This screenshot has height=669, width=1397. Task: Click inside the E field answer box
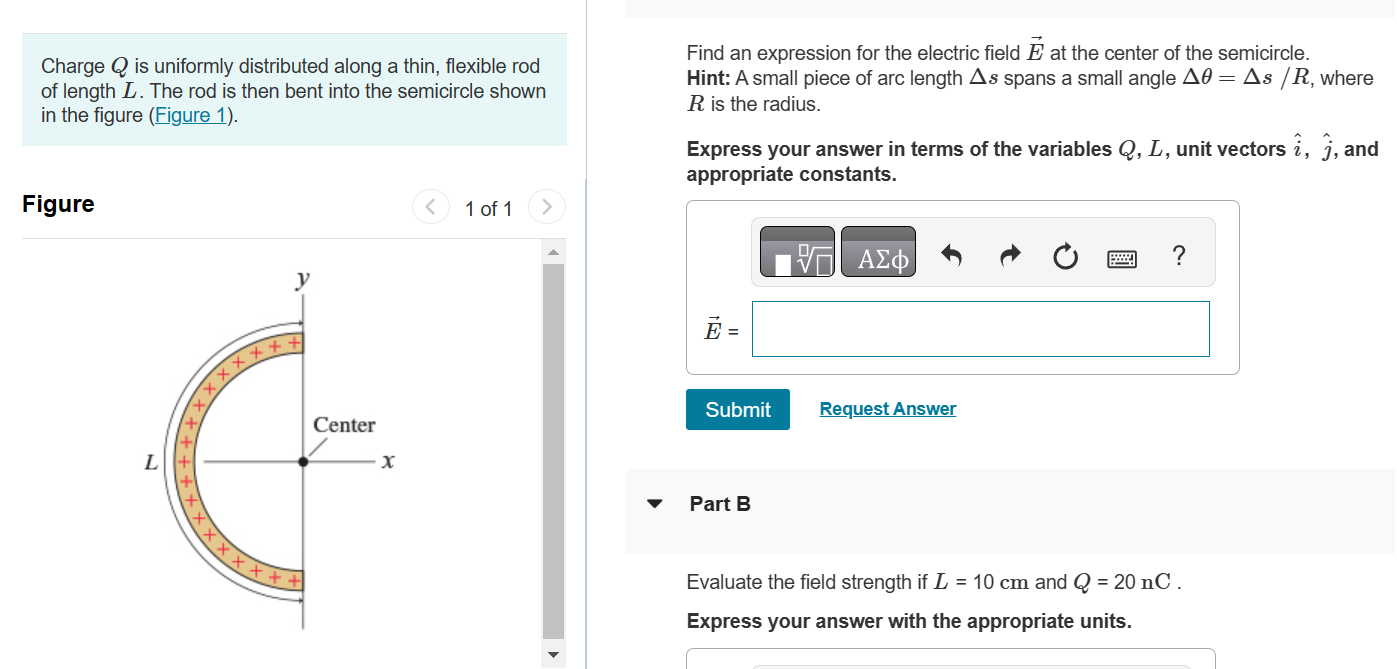click(979, 328)
